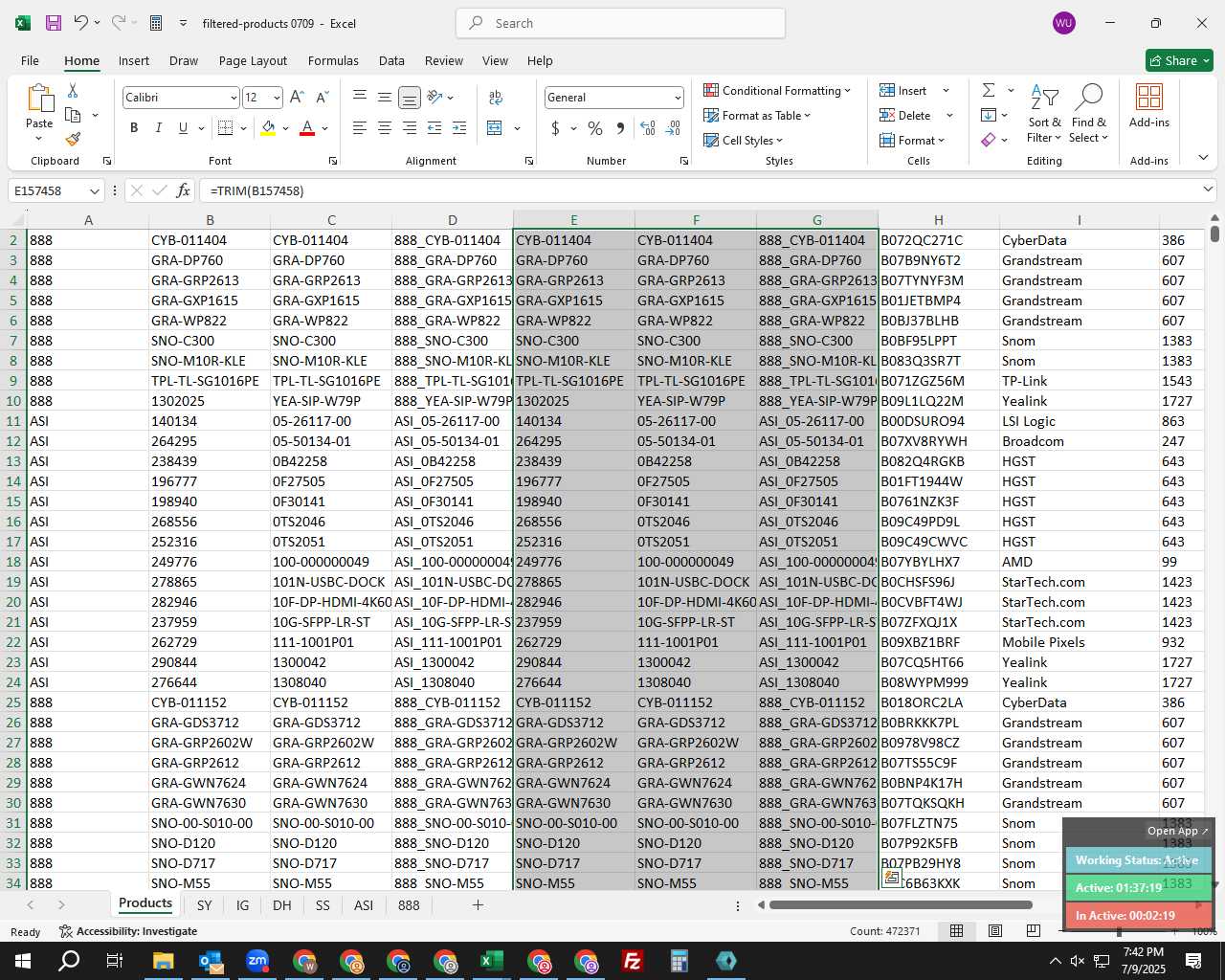
Task: Expand Format as Table menu
Action: [757, 115]
